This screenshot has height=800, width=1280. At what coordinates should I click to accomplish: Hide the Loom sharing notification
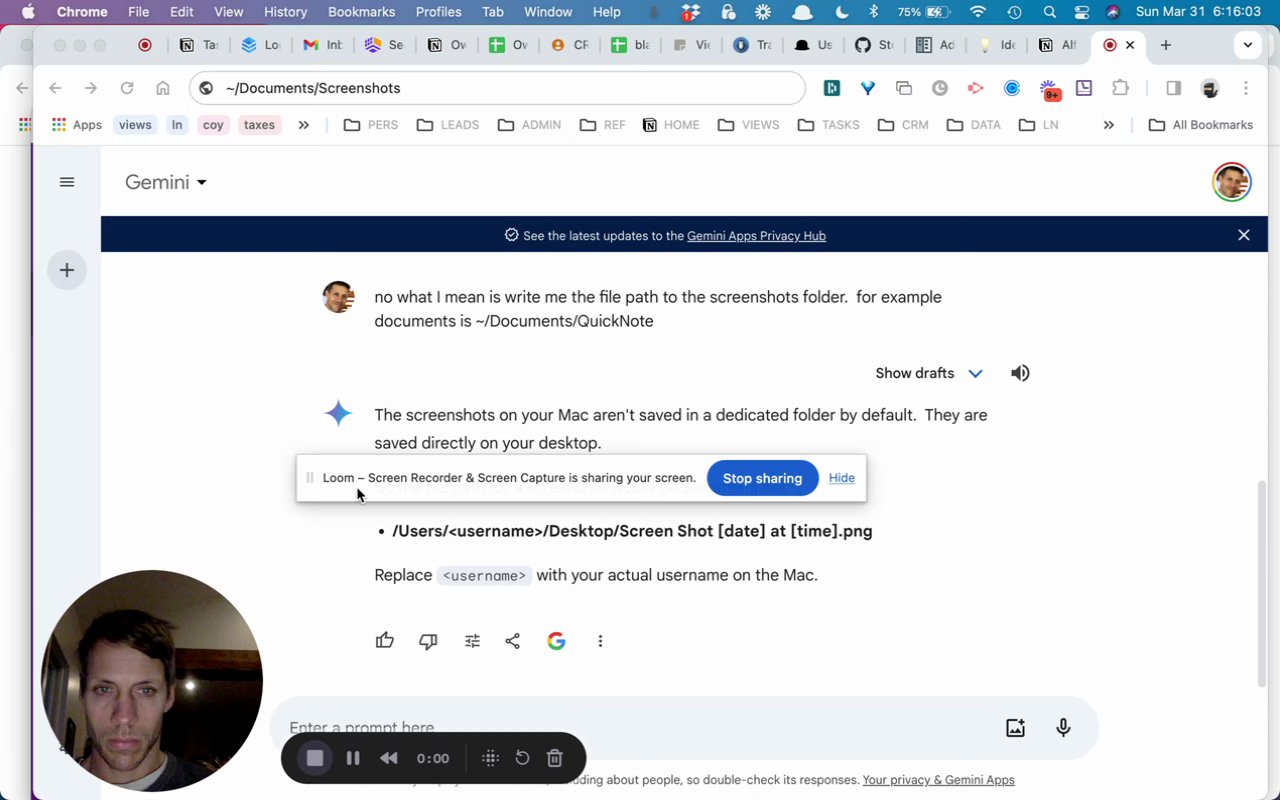(x=842, y=478)
